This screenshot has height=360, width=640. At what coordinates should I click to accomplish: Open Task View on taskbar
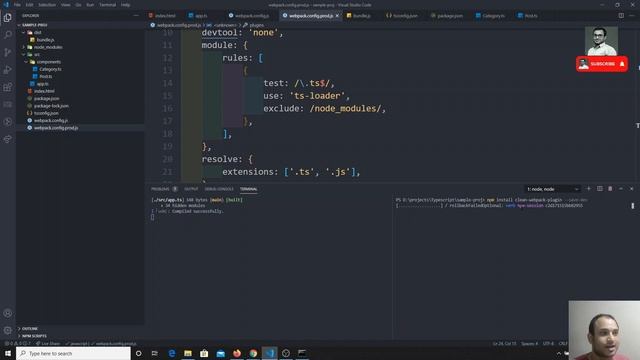pos(155,353)
